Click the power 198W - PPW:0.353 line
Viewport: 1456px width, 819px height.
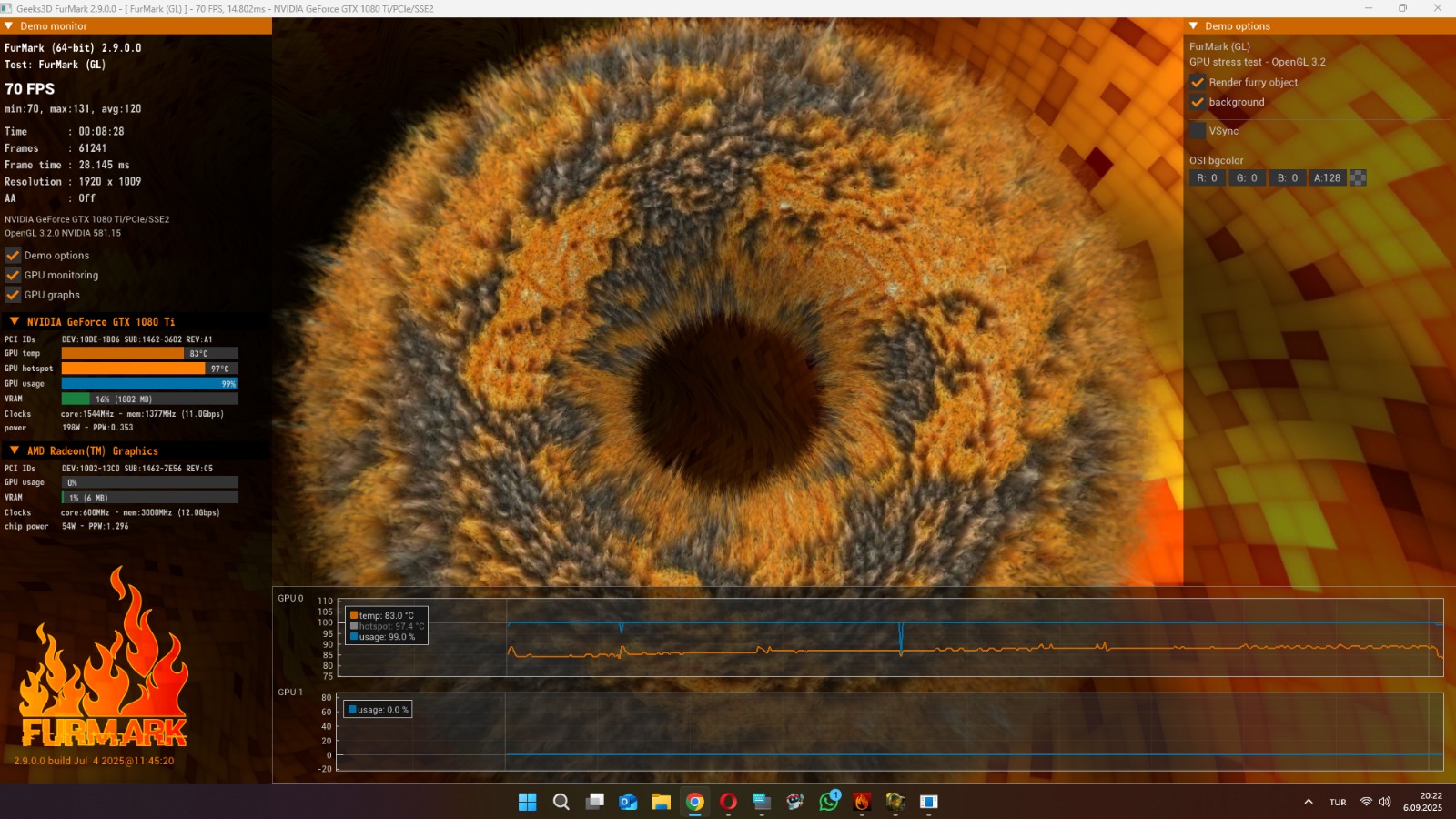click(x=69, y=428)
